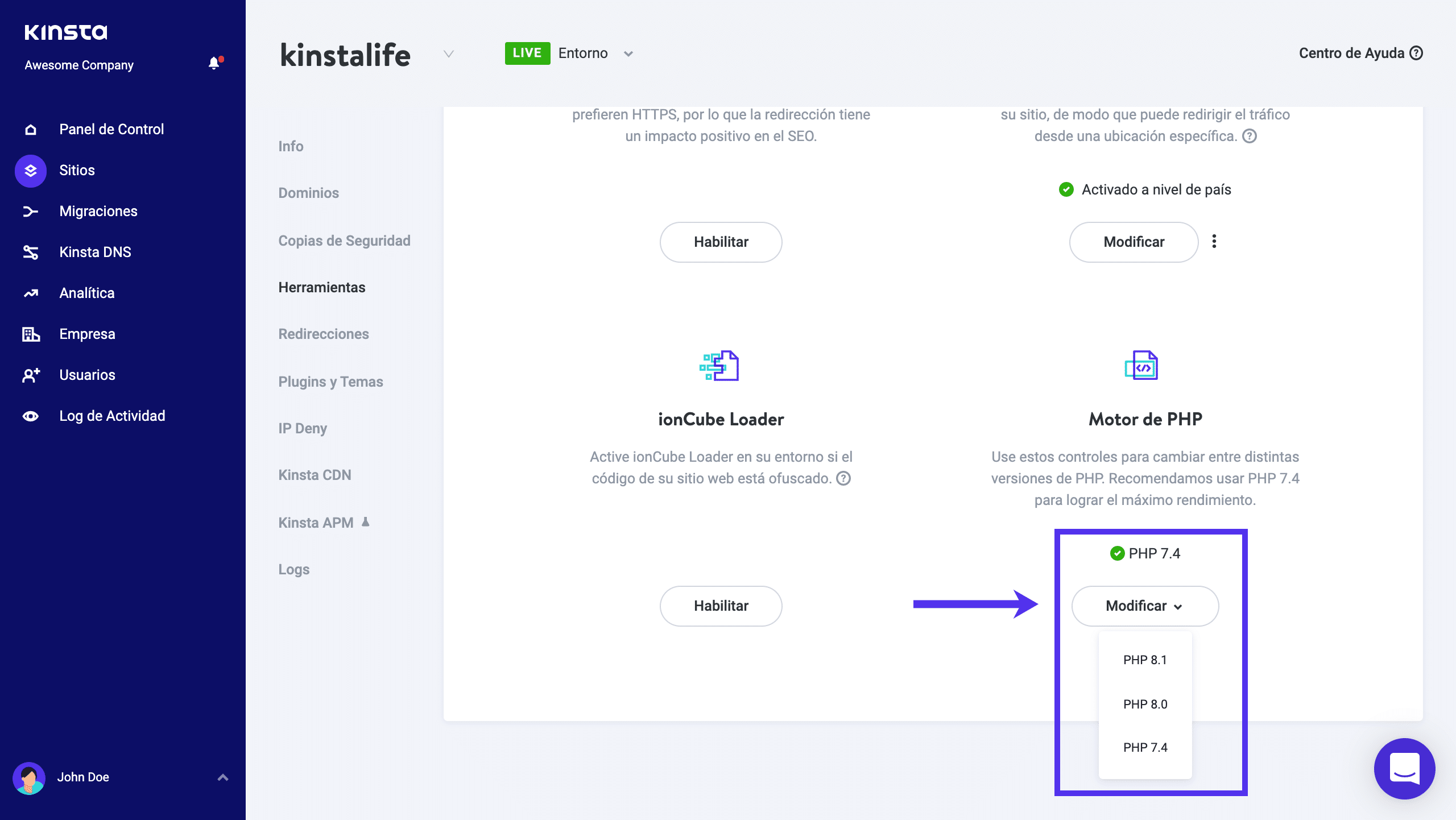Click the Analítica trend icon
Viewport: 1456px width, 820px height.
pos(31,293)
